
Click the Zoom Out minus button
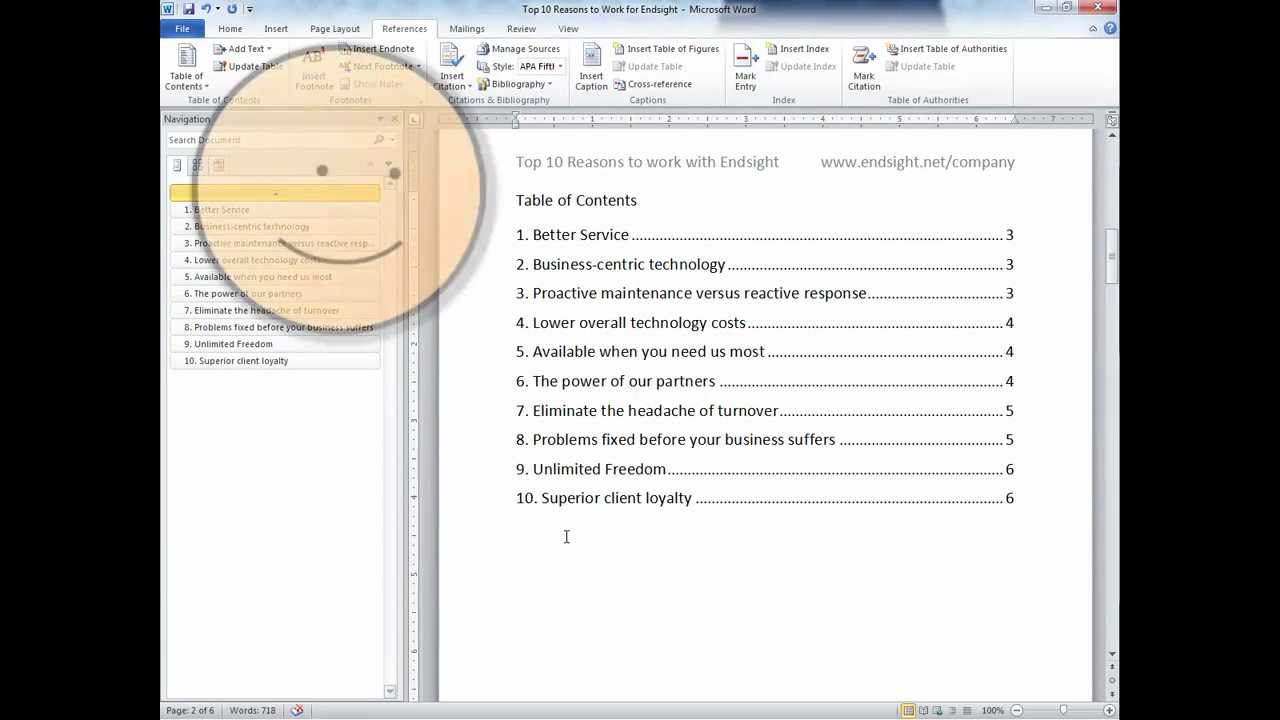1016,710
